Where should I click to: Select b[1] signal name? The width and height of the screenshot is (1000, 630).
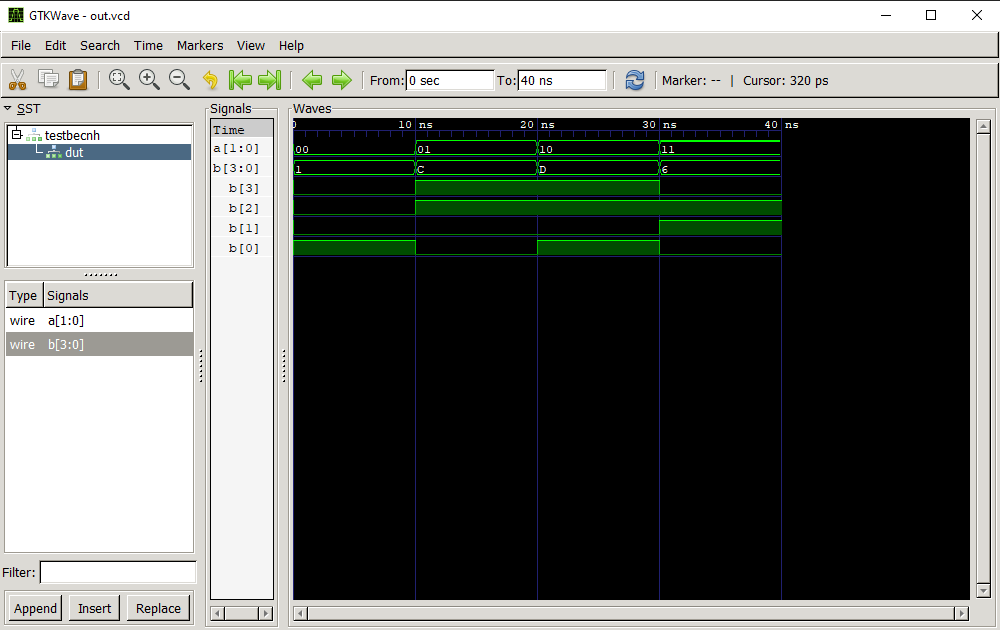244,228
